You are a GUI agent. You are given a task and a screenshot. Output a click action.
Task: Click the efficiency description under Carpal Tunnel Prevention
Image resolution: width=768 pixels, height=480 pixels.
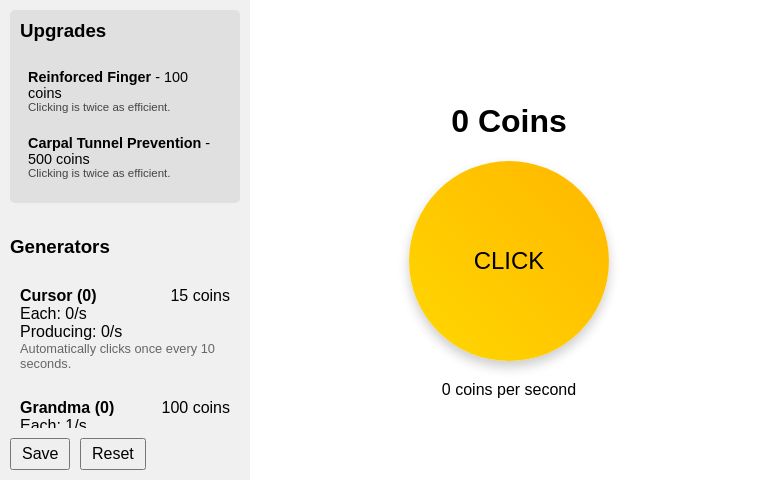tap(99, 173)
